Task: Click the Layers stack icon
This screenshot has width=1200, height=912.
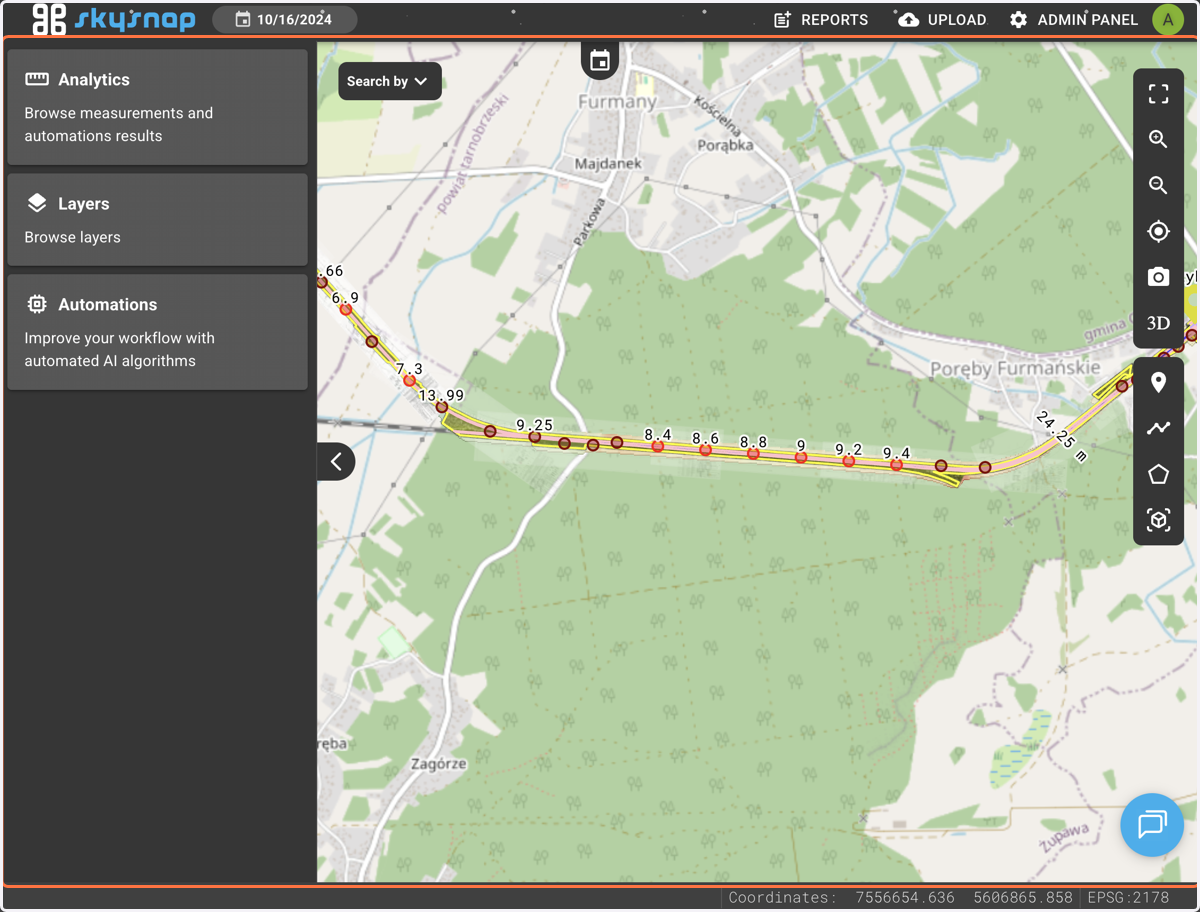Action: pos(37,203)
